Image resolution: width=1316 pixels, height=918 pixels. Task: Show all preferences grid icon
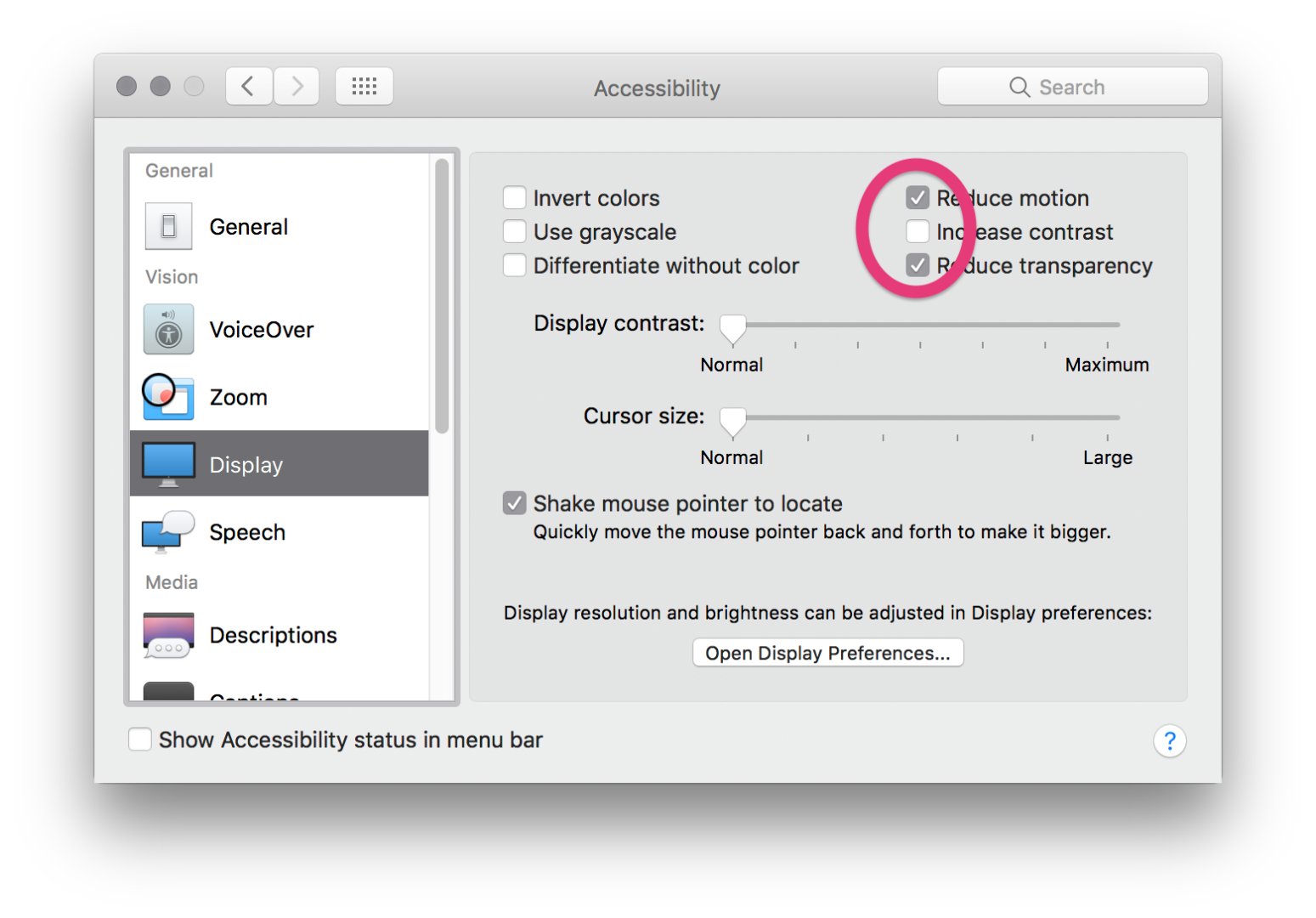tap(364, 86)
